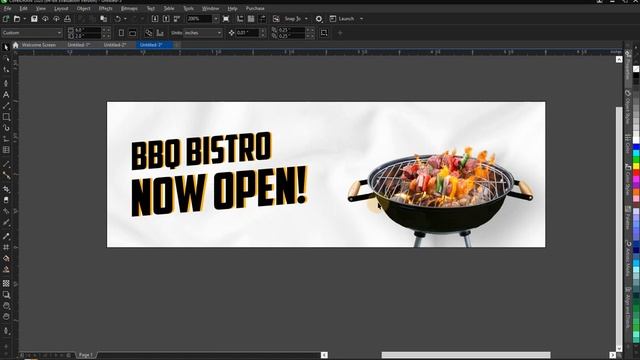
Task: Click the Quick customize plus icon
Action: click(340, 33)
